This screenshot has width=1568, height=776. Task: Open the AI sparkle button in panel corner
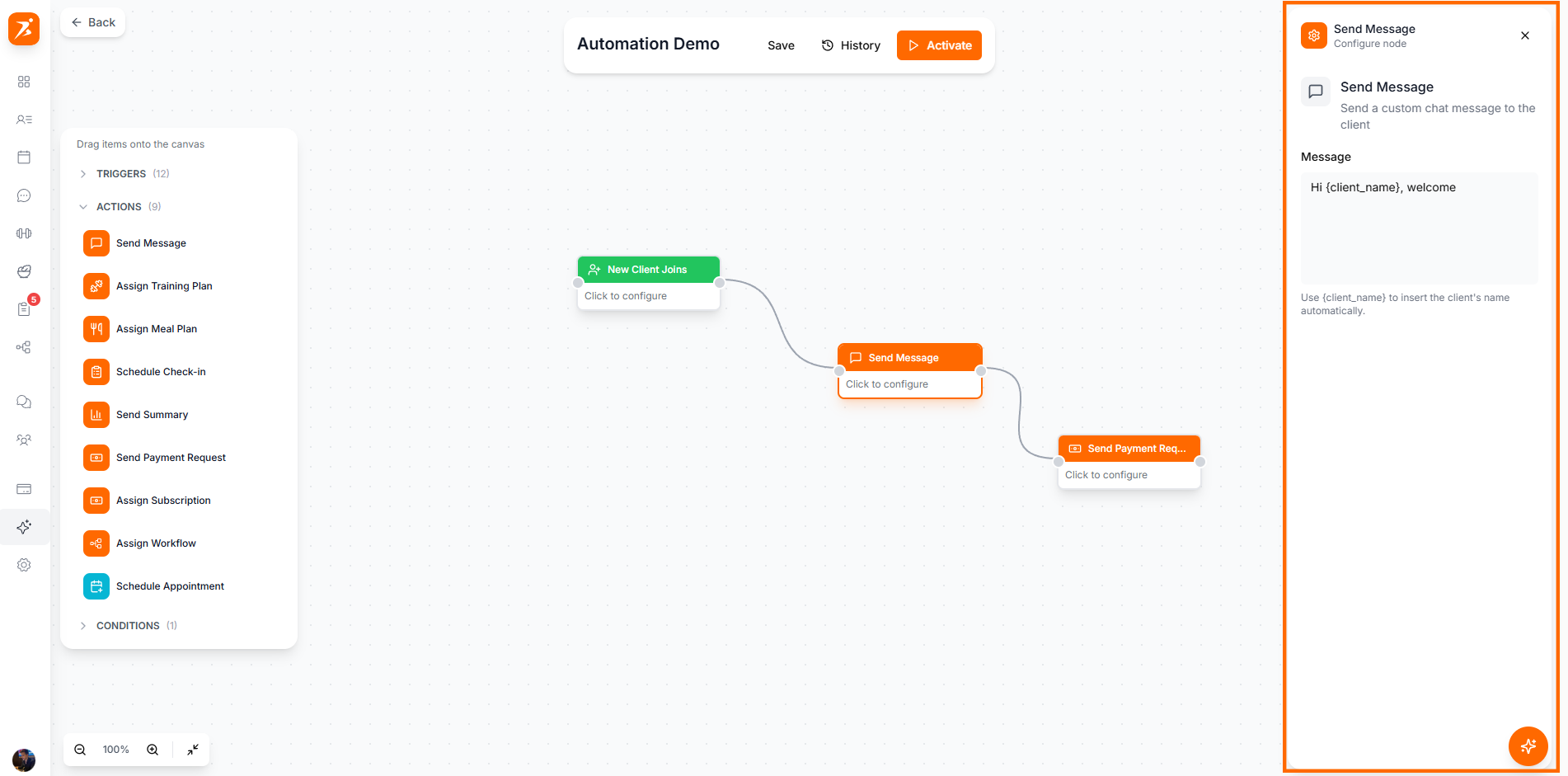pos(1527,746)
